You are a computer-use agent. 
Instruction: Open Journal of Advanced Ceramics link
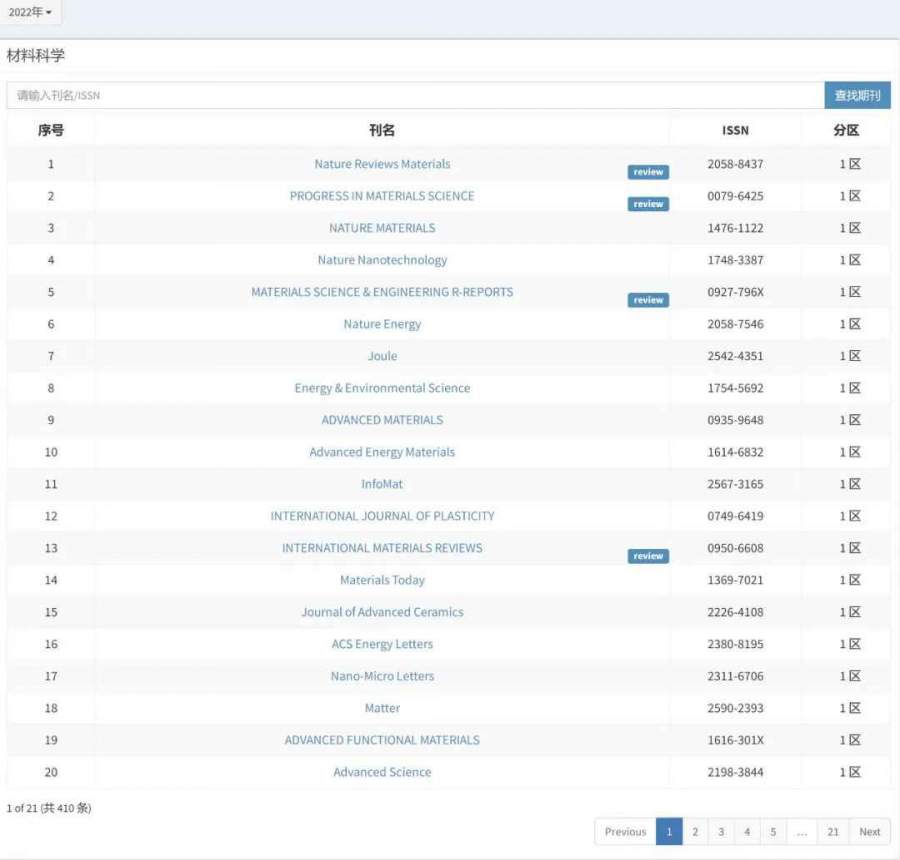coord(382,613)
